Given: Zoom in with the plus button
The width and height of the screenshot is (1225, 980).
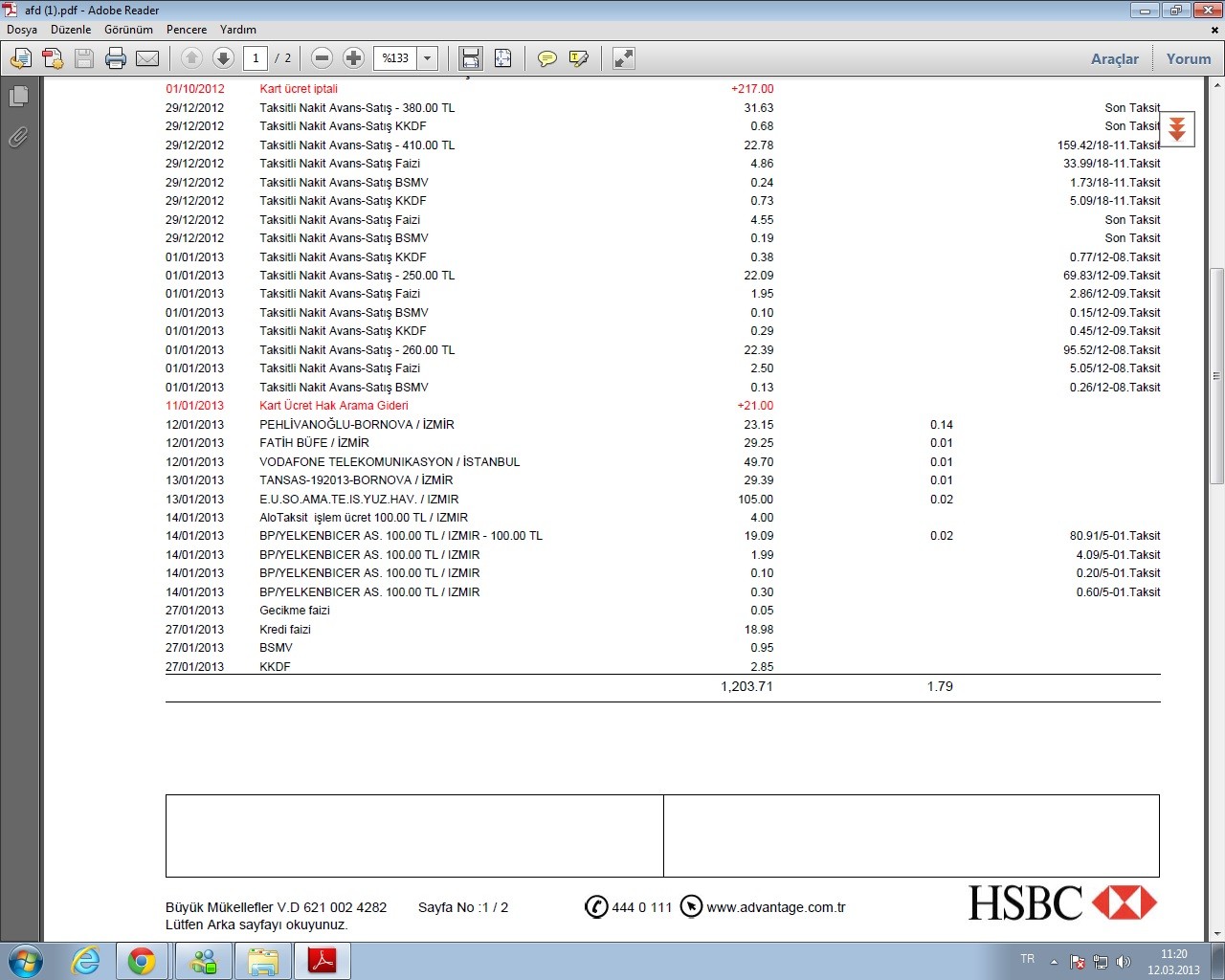Looking at the screenshot, I should tap(353, 58).
